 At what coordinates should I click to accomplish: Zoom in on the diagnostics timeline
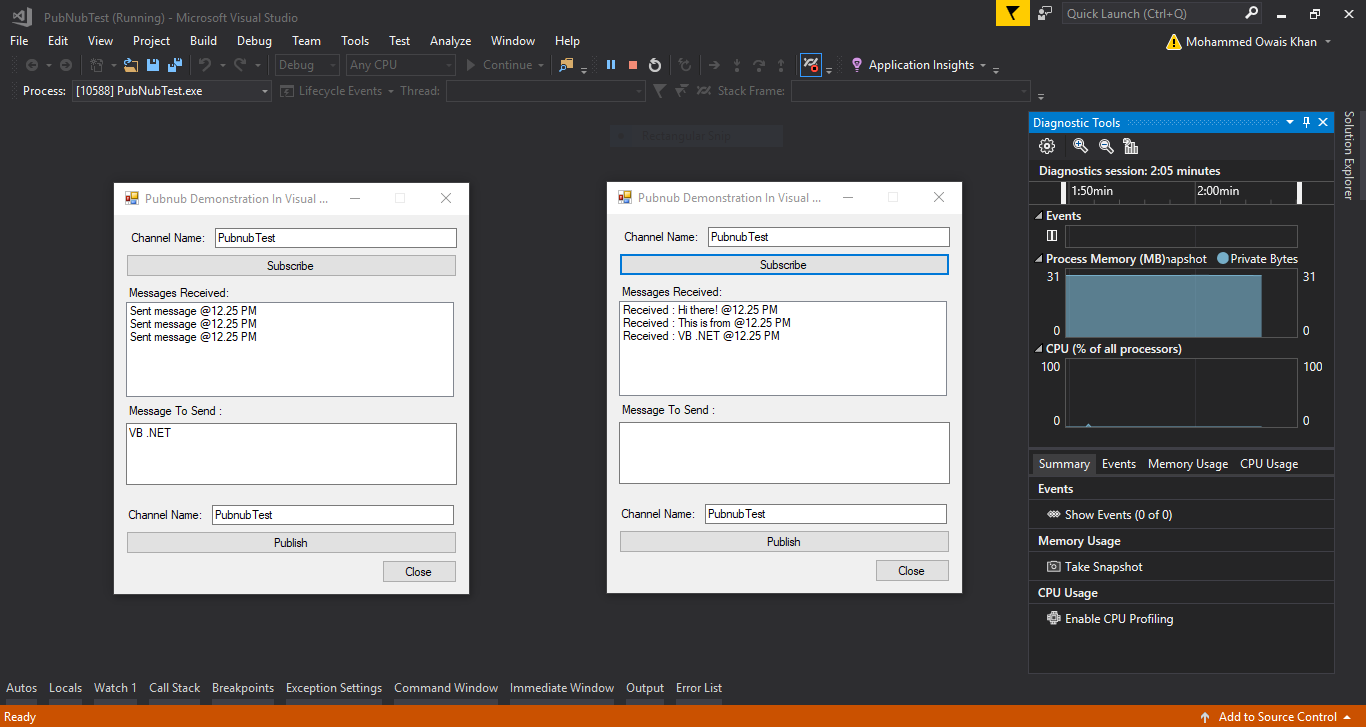point(1080,146)
